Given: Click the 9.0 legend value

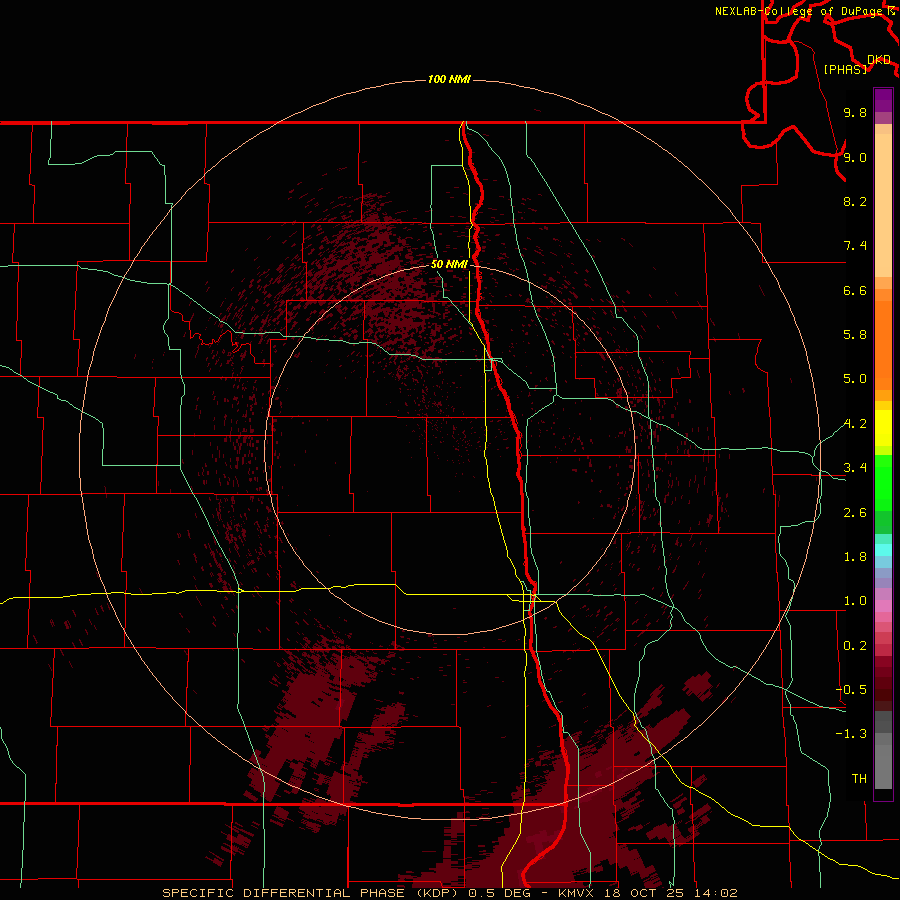Looking at the screenshot, I should click(x=855, y=157).
